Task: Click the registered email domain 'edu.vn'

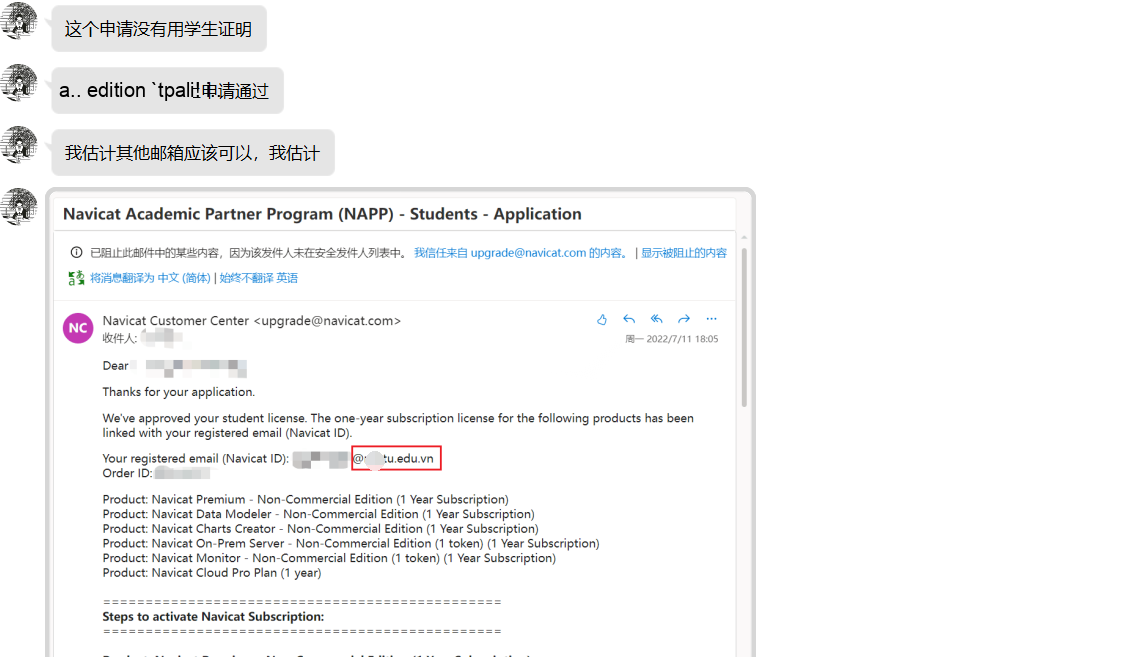Action: (396, 458)
